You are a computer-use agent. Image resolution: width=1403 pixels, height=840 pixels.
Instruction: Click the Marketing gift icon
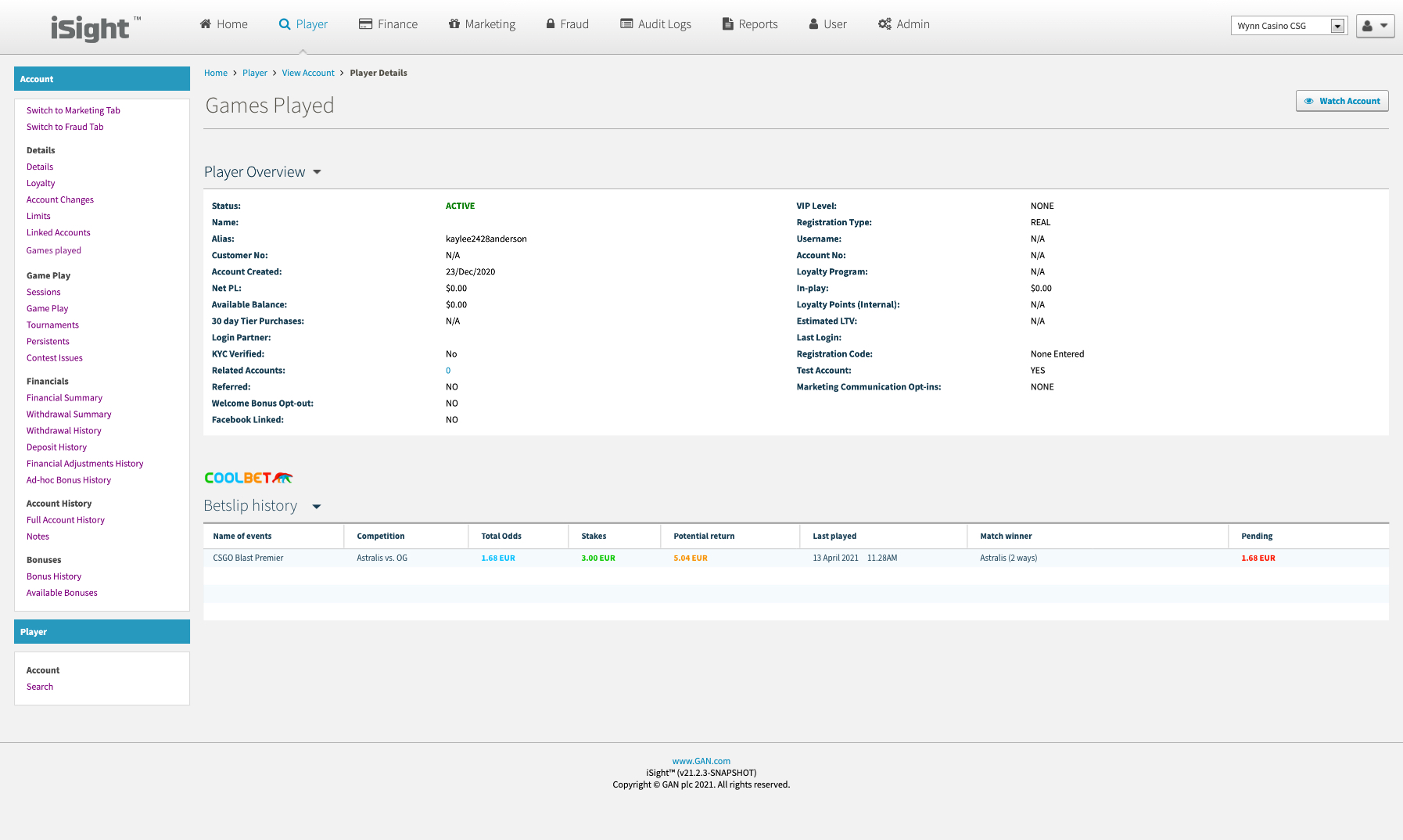coord(454,24)
